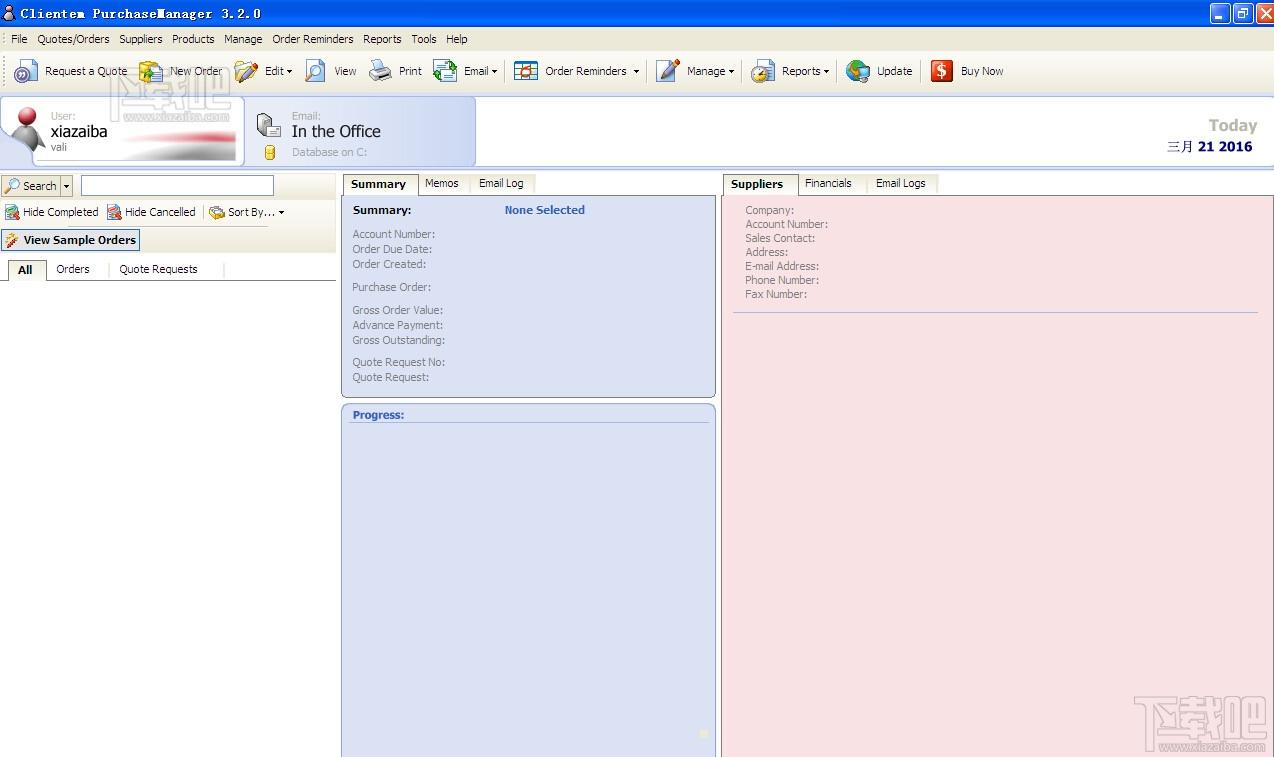Open the Help menu

point(457,39)
